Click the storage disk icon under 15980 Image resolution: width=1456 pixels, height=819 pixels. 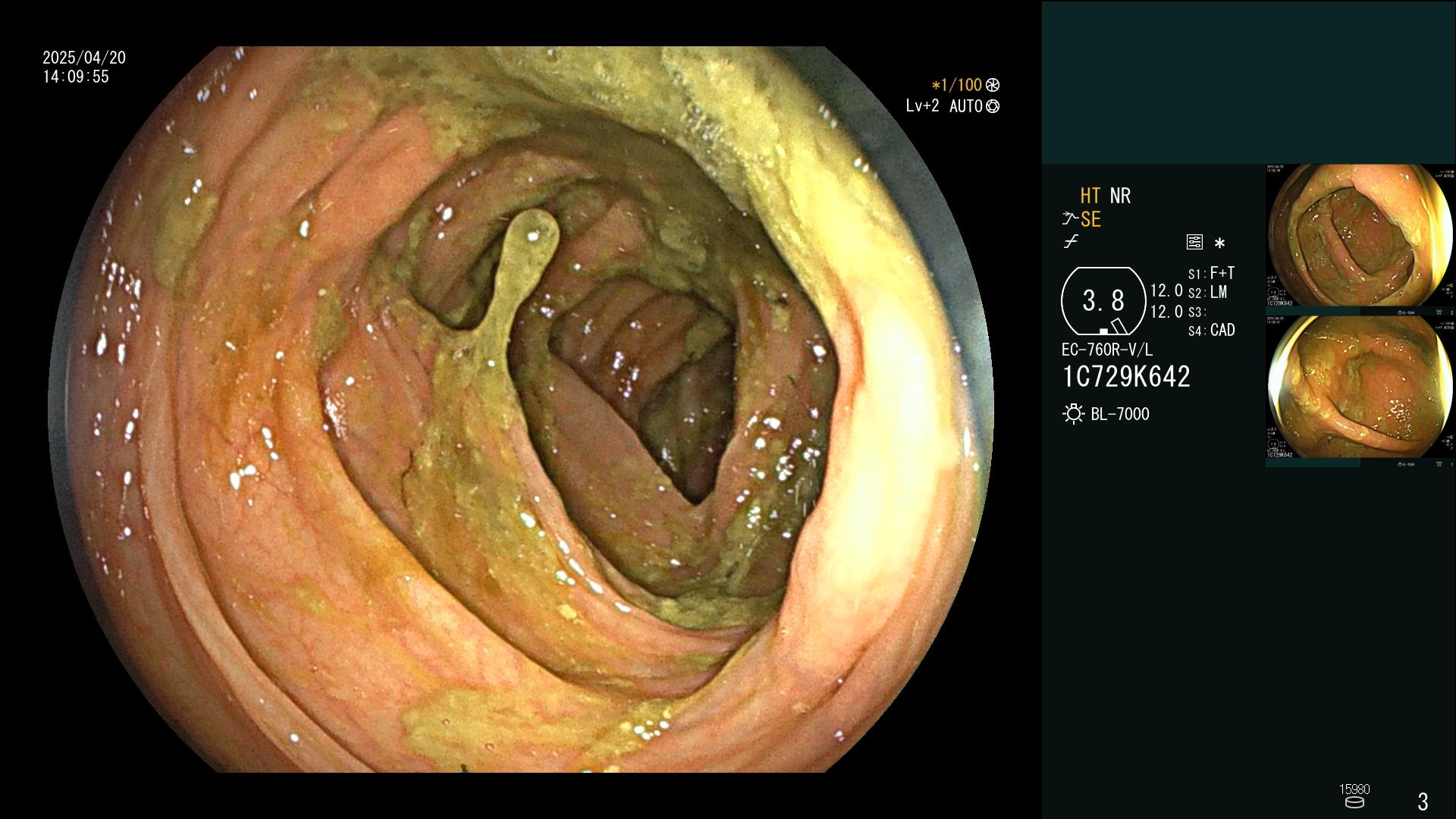[x=1354, y=802]
